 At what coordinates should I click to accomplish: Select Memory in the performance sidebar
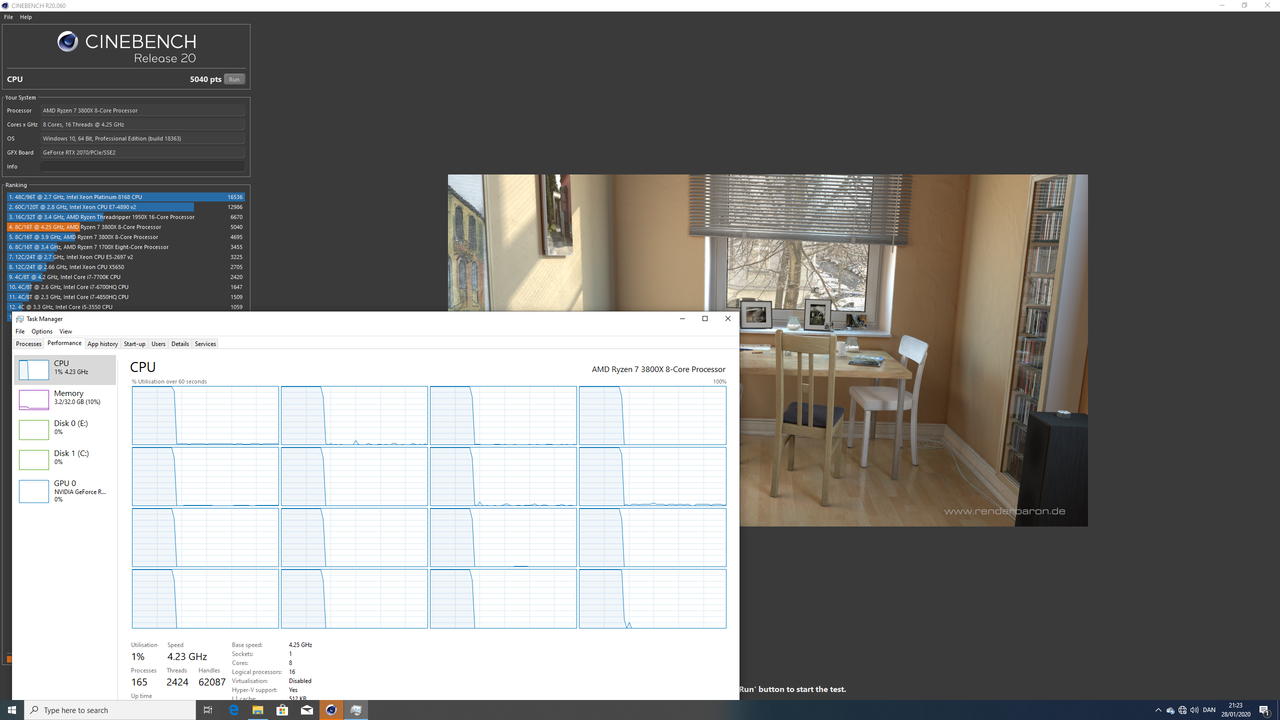[65, 399]
